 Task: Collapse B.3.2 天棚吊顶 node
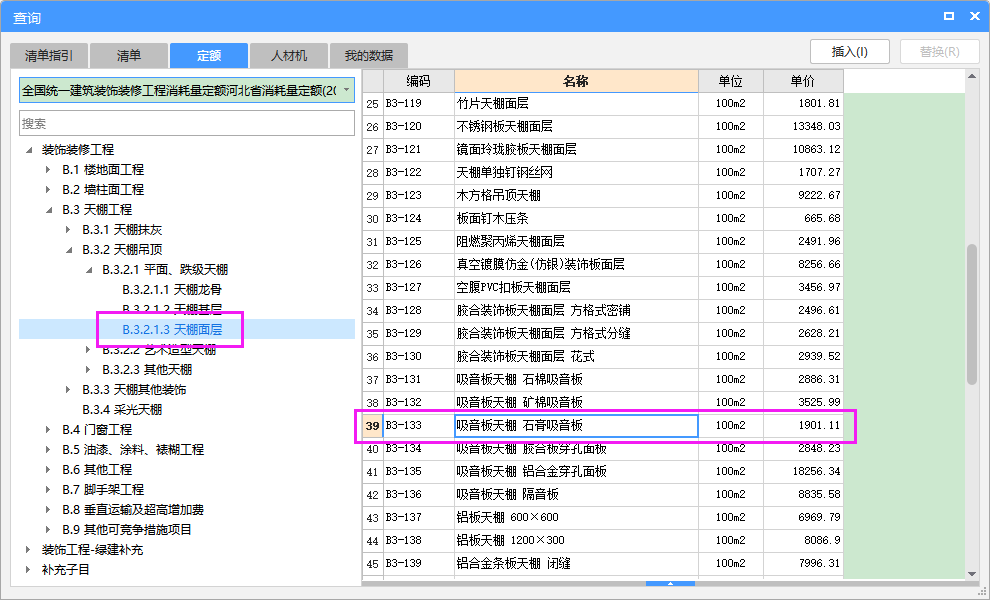(69, 250)
